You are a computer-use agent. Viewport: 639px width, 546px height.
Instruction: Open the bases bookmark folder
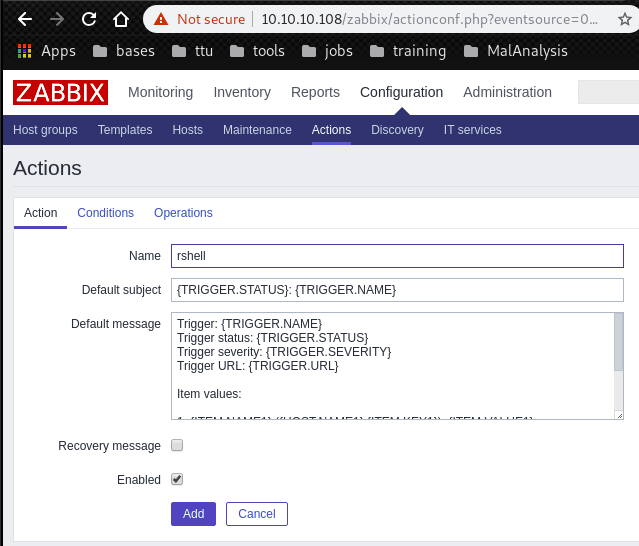pos(123,51)
